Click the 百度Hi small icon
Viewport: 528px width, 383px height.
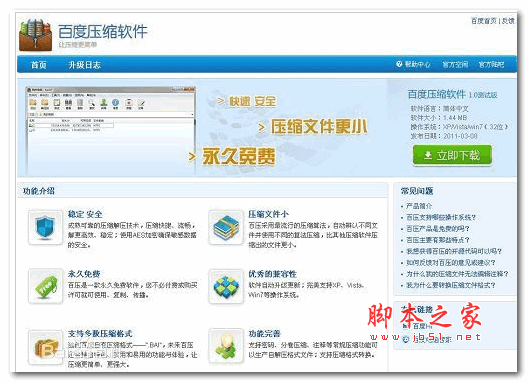(405, 326)
